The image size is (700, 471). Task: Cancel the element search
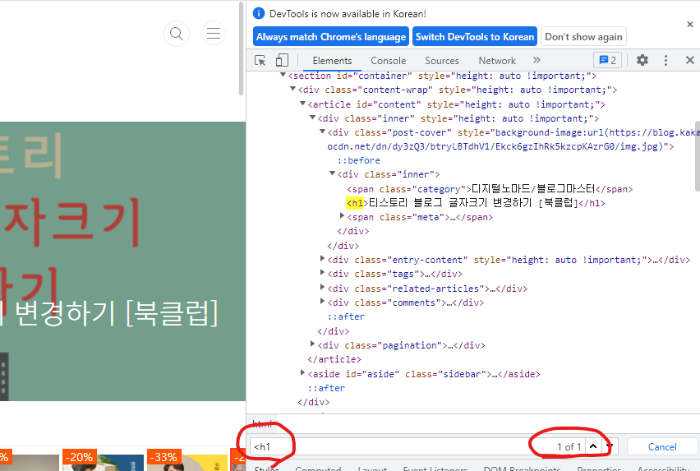pos(662,446)
